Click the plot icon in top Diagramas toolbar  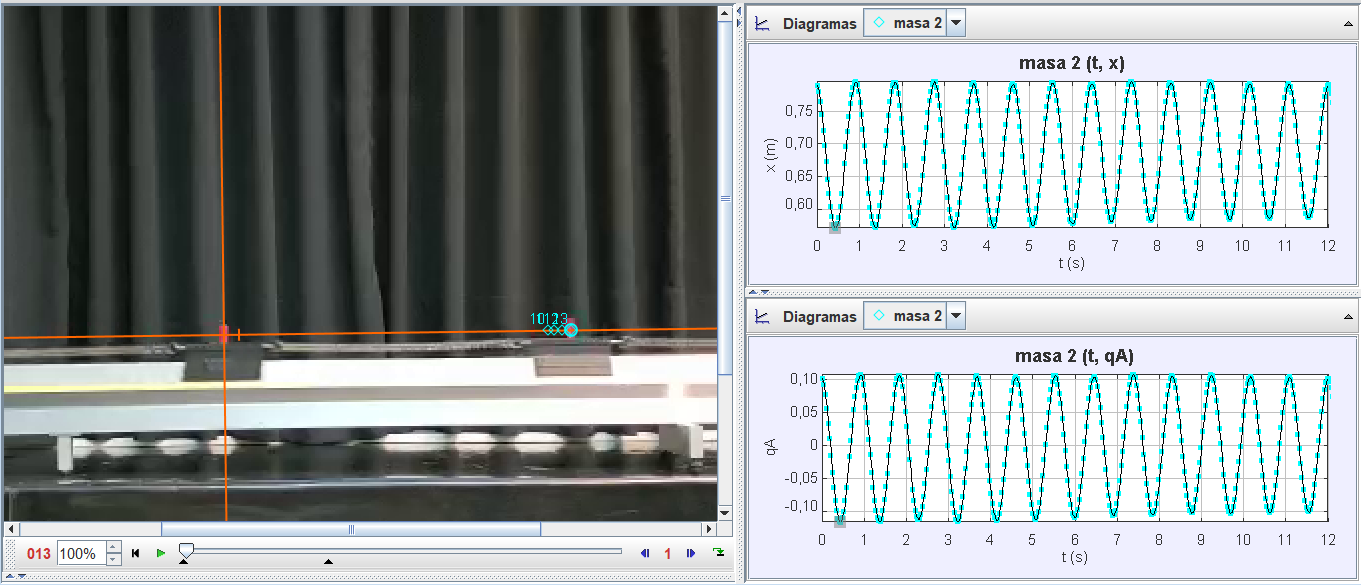(762, 23)
